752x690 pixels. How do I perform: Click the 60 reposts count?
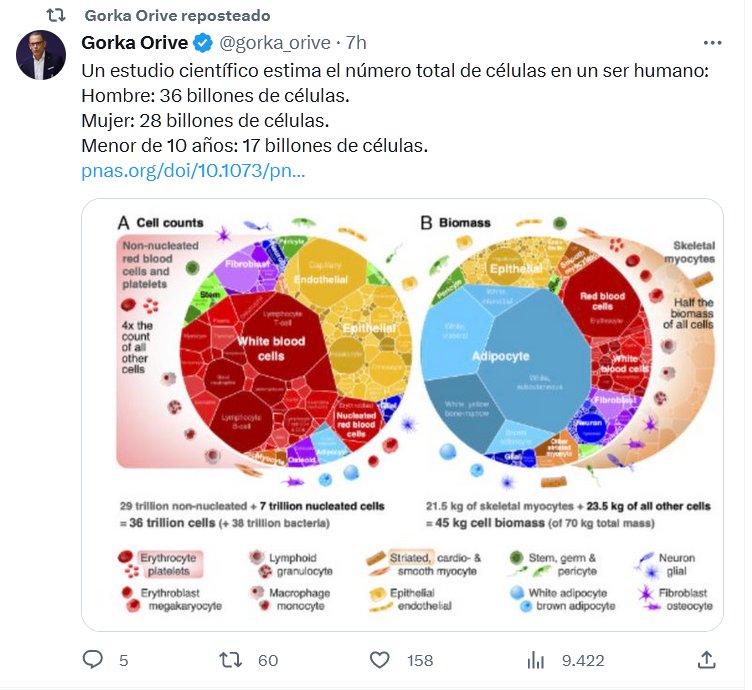pos(268,660)
